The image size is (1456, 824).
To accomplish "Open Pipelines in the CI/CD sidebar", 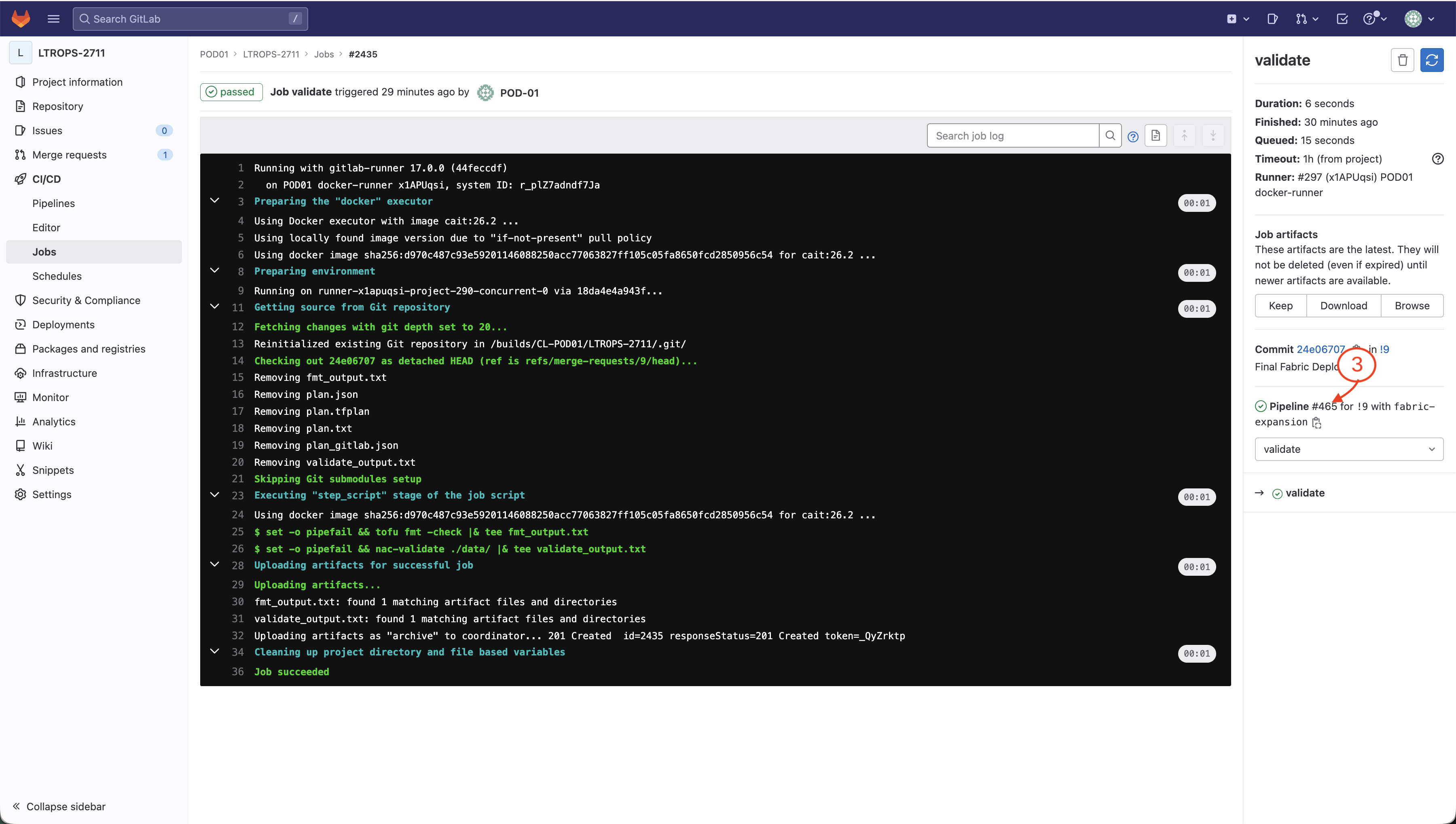I will 53,203.
